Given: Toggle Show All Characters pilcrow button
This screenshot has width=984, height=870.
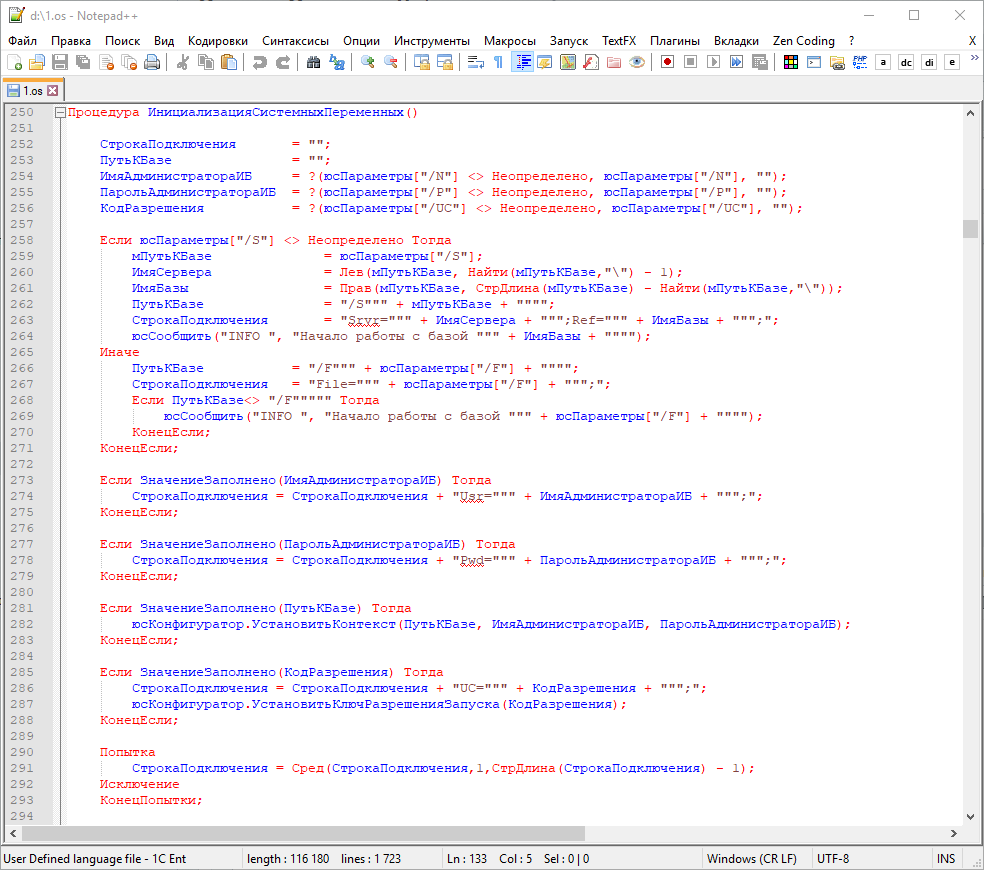Looking at the screenshot, I should coord(498,62).
